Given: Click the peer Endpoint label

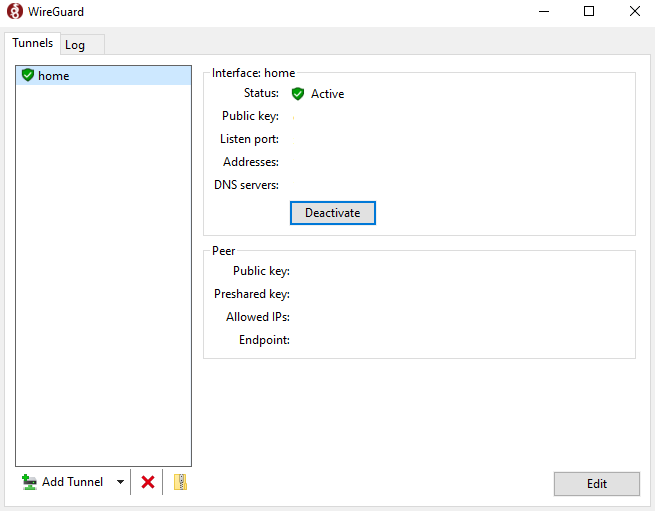Looking at the screenshot, I should coord(264,340).
